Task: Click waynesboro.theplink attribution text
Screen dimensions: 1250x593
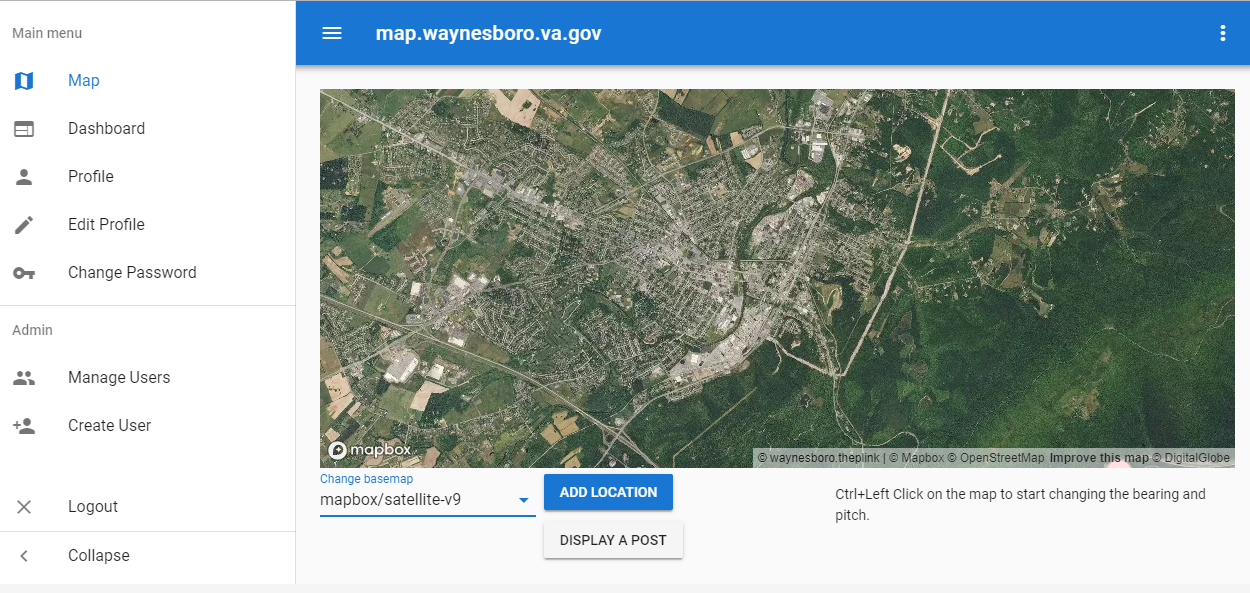Action: click(818, 458)
